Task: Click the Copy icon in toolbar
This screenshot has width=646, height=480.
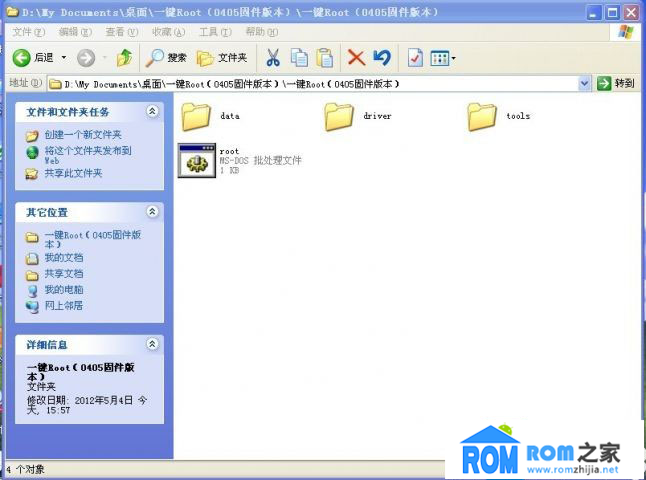Action: (299, 58)
